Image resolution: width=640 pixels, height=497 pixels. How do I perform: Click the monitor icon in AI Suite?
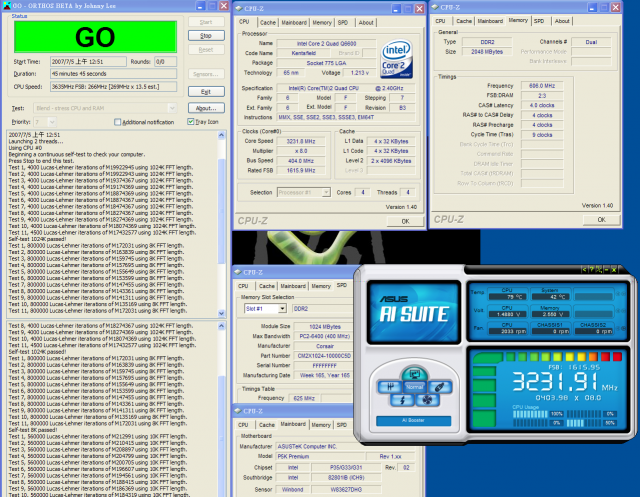pos(414,373)
